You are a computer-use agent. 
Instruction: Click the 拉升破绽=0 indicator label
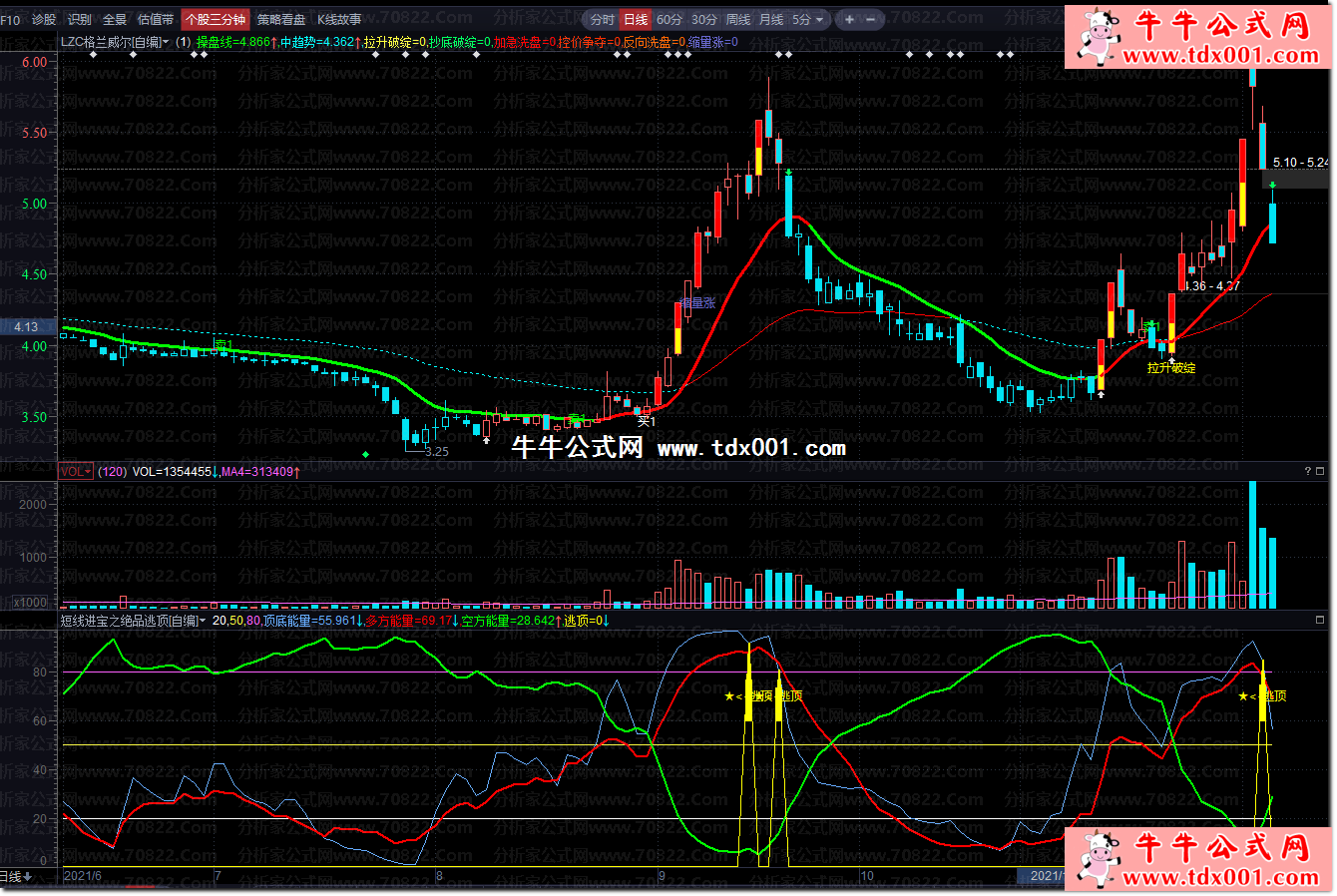click(x=395, y=42)
